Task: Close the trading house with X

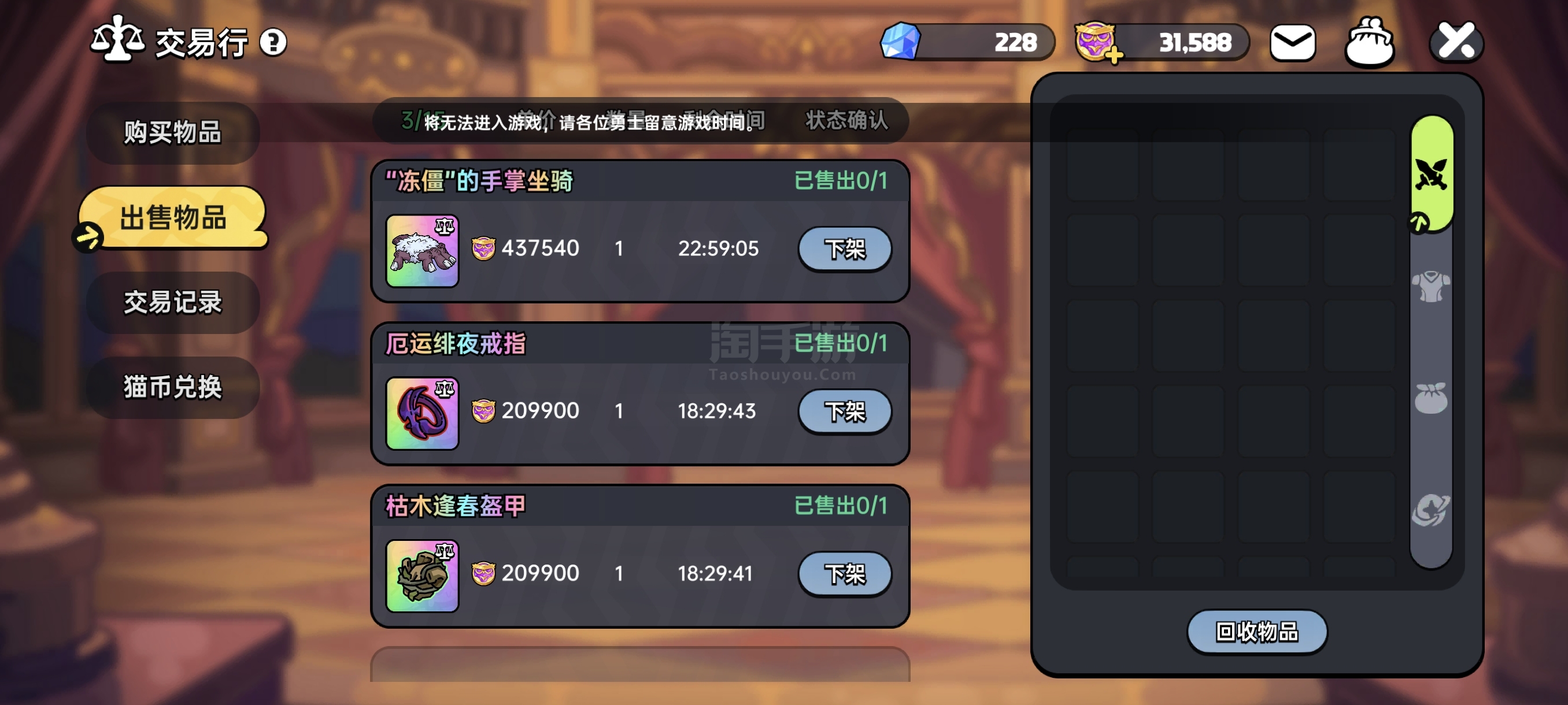Action: click(x=1455, y=42)
